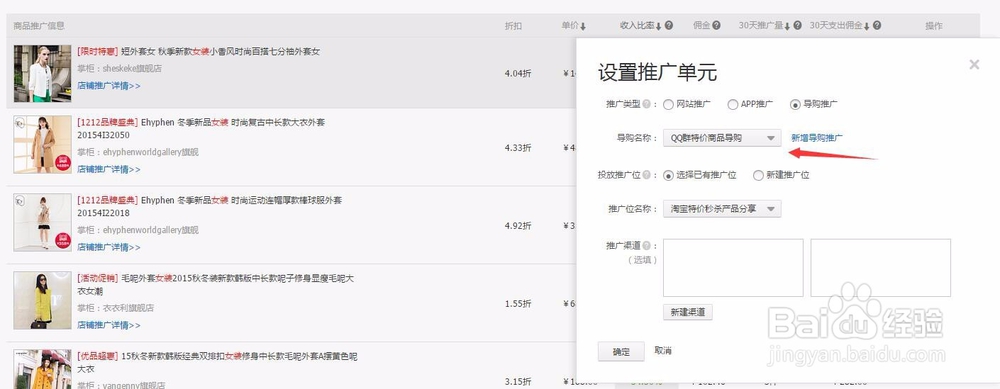Open the help icon beside 推广类型 label

[x=646, y=104]
